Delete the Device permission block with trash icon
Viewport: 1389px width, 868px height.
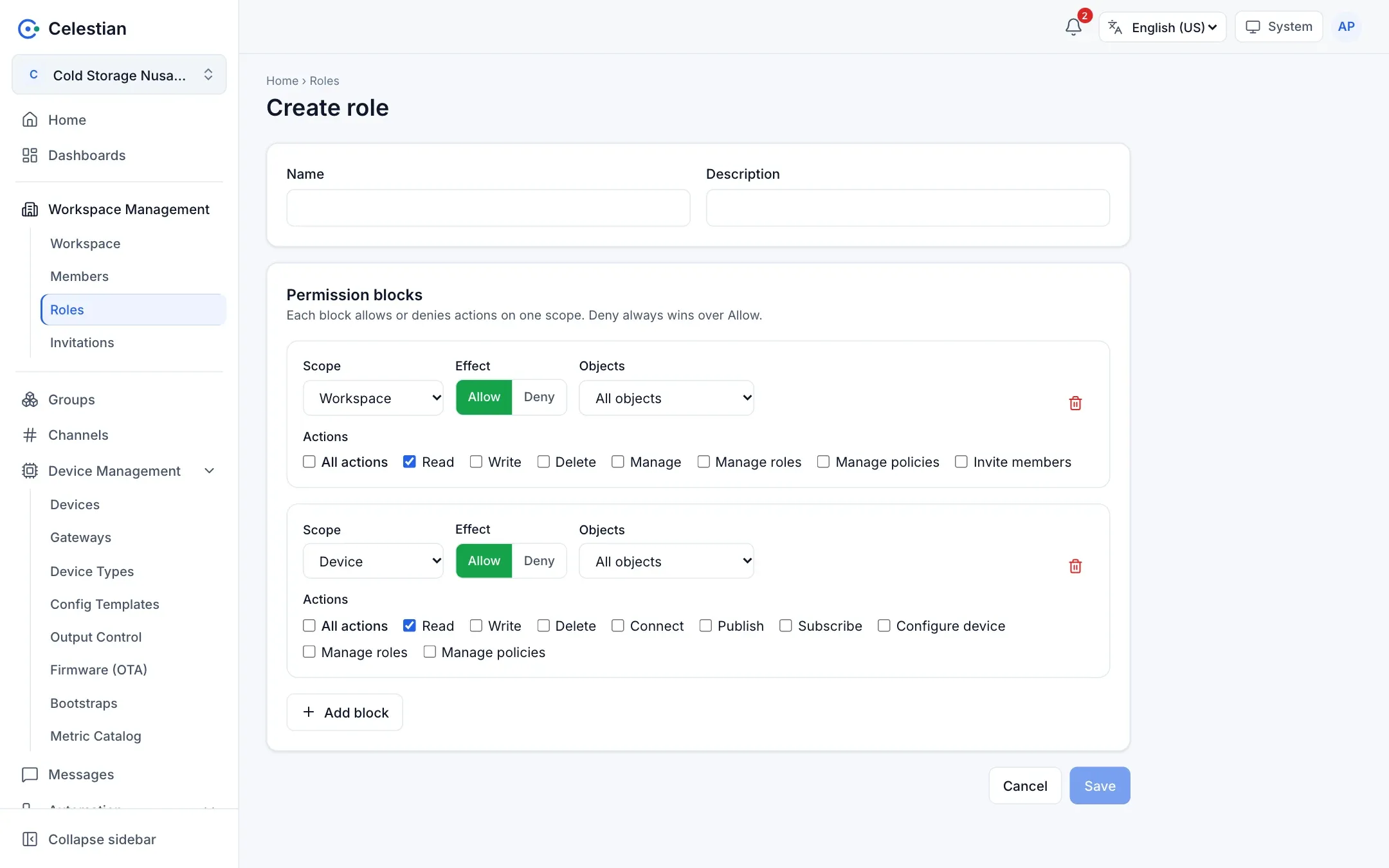pos(1075,566)
